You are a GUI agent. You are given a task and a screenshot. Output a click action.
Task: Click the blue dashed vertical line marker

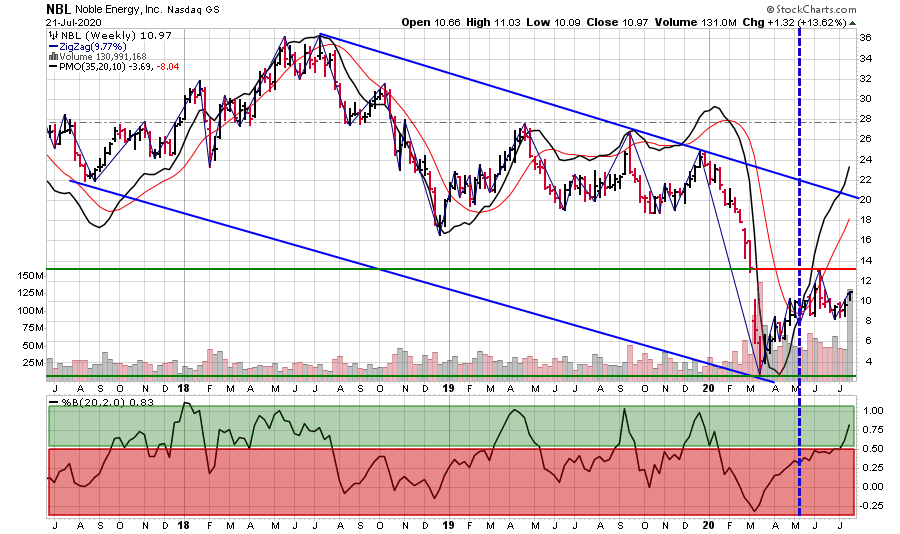799,200
